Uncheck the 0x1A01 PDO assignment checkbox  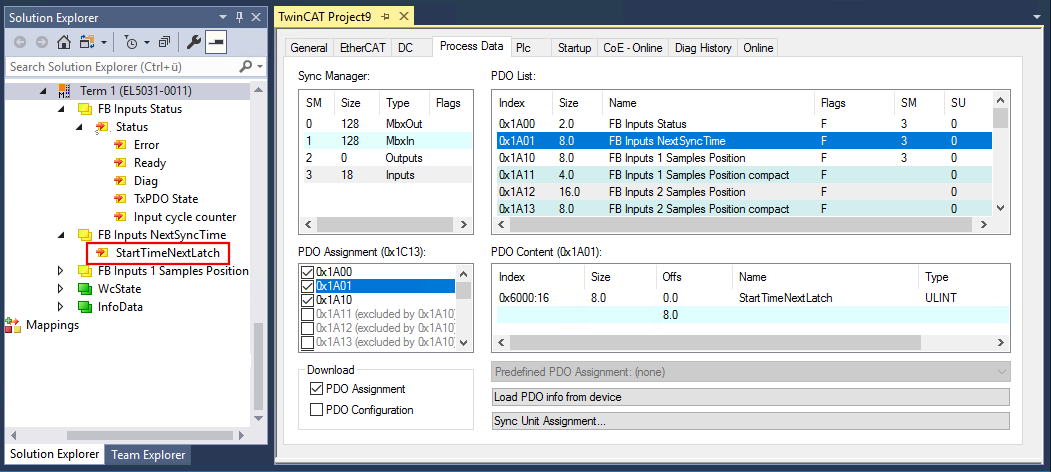[x=308, y=286]
